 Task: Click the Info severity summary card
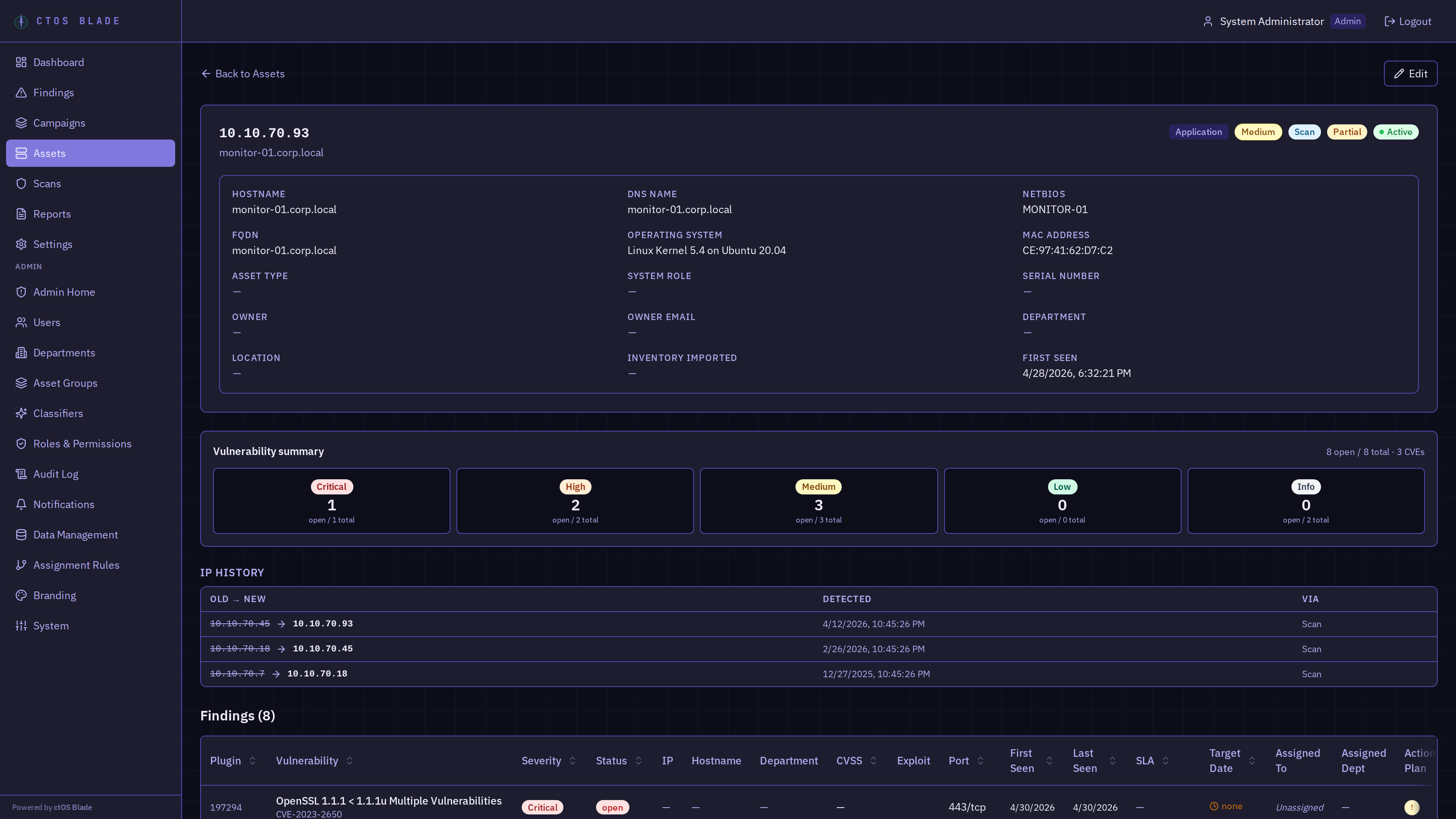pyautogui.click(x=1305, y=501)
